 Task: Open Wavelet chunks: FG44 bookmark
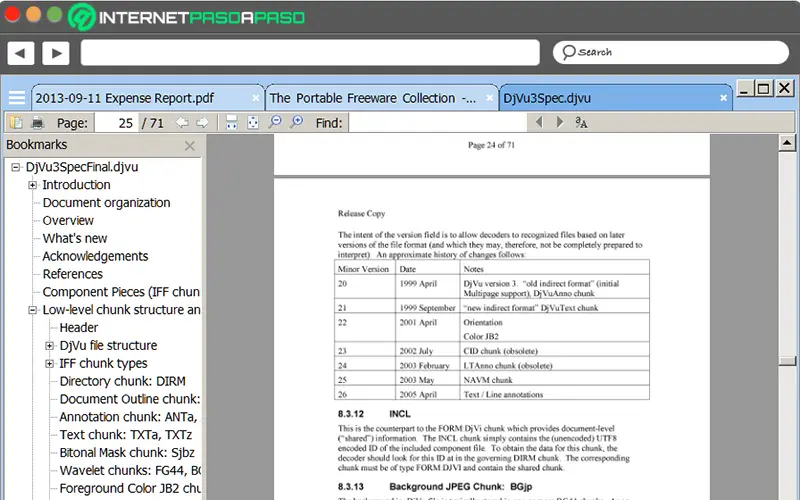[x=130, y=471]
